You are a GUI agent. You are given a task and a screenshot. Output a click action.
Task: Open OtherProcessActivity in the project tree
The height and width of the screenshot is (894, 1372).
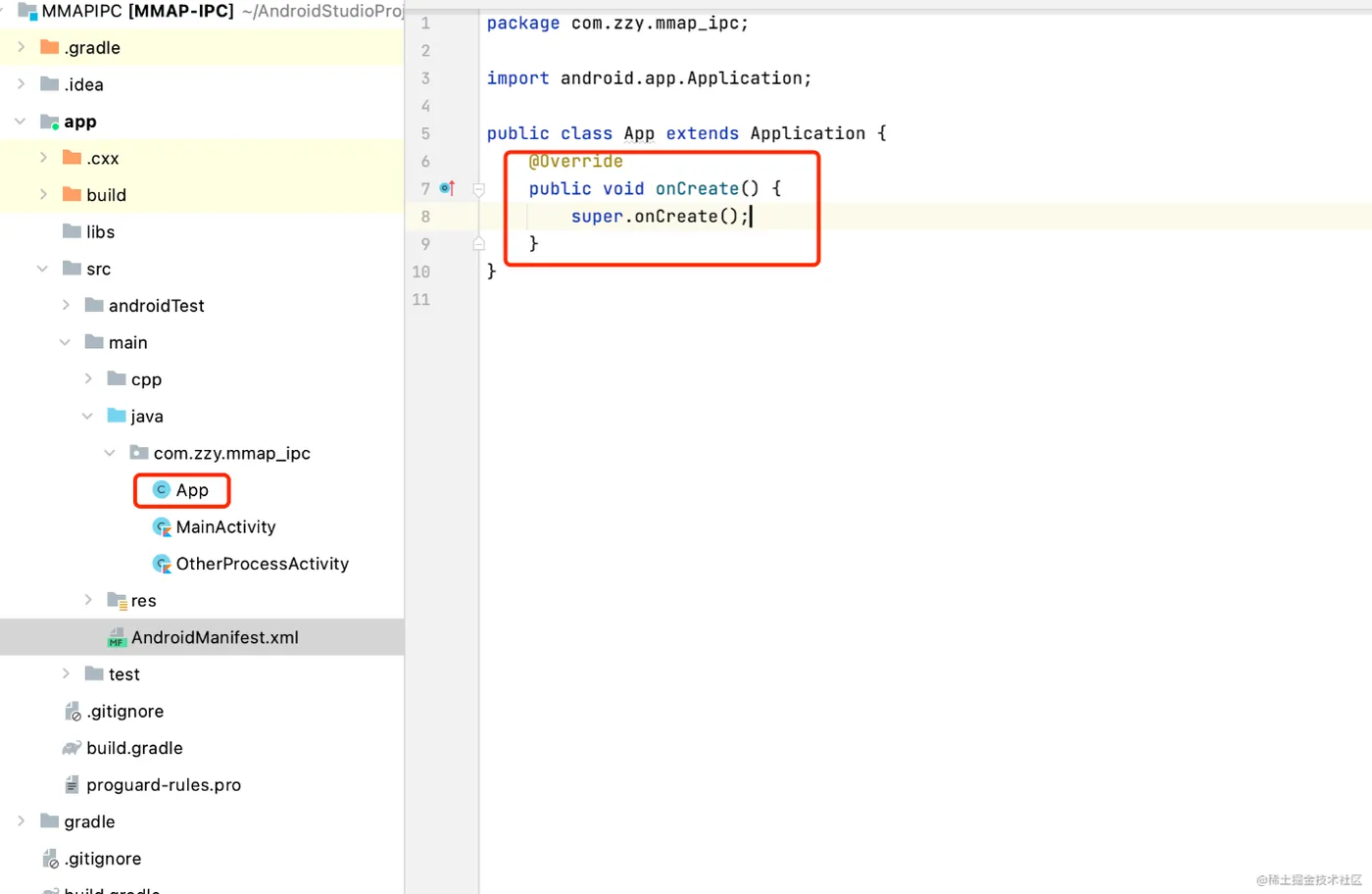pos(263,564)
